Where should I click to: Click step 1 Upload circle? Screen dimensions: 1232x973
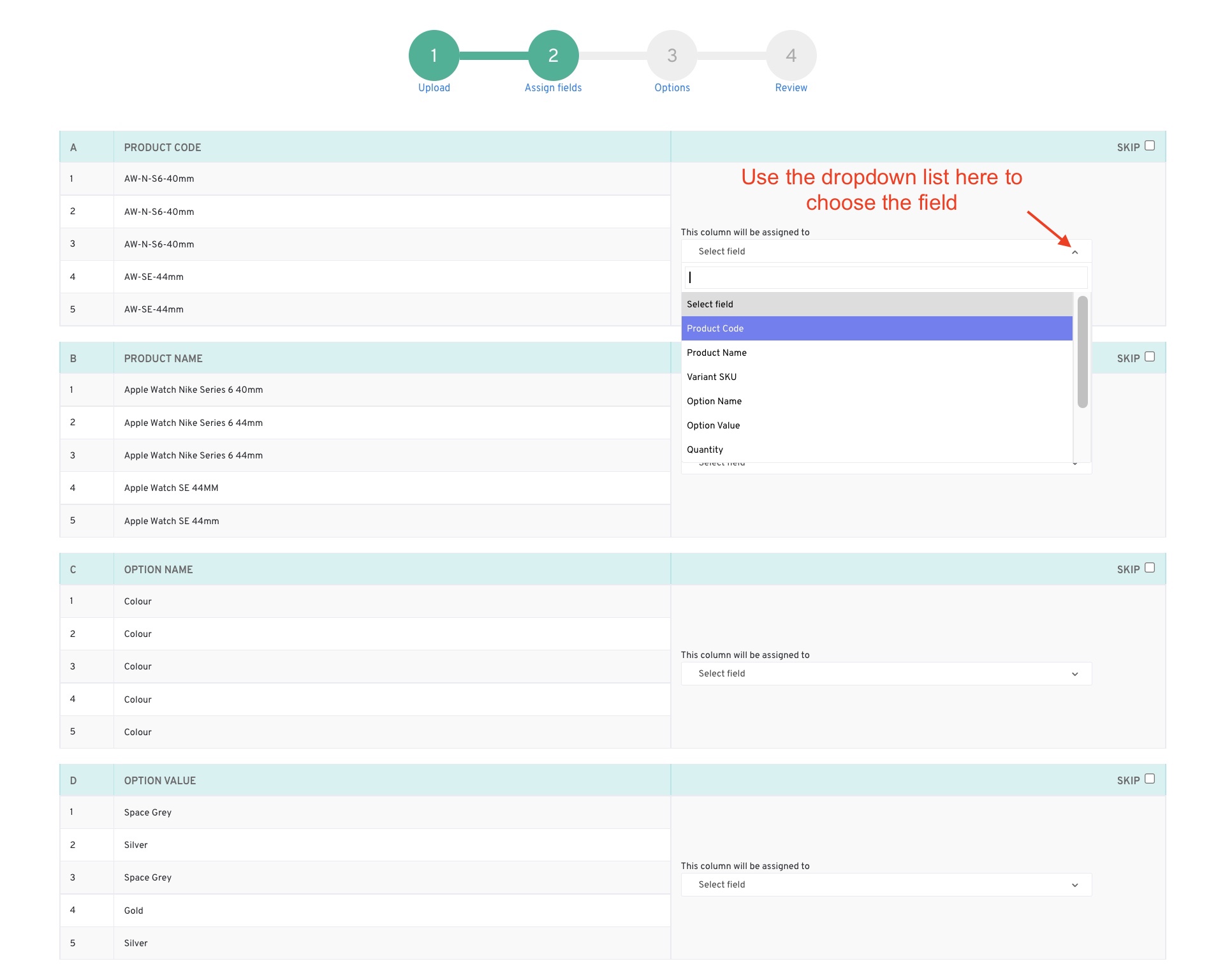click(434, 55)
